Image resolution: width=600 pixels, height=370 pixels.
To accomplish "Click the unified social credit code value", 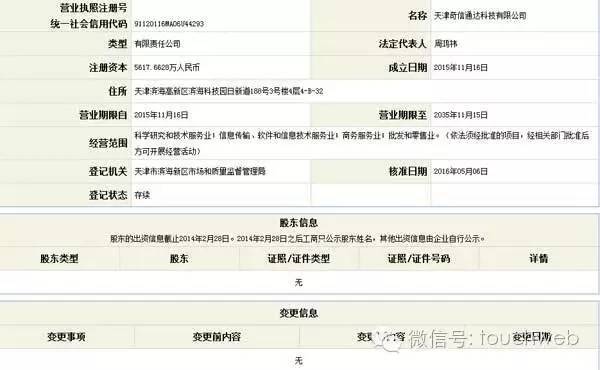I will [x=169, y=24].
